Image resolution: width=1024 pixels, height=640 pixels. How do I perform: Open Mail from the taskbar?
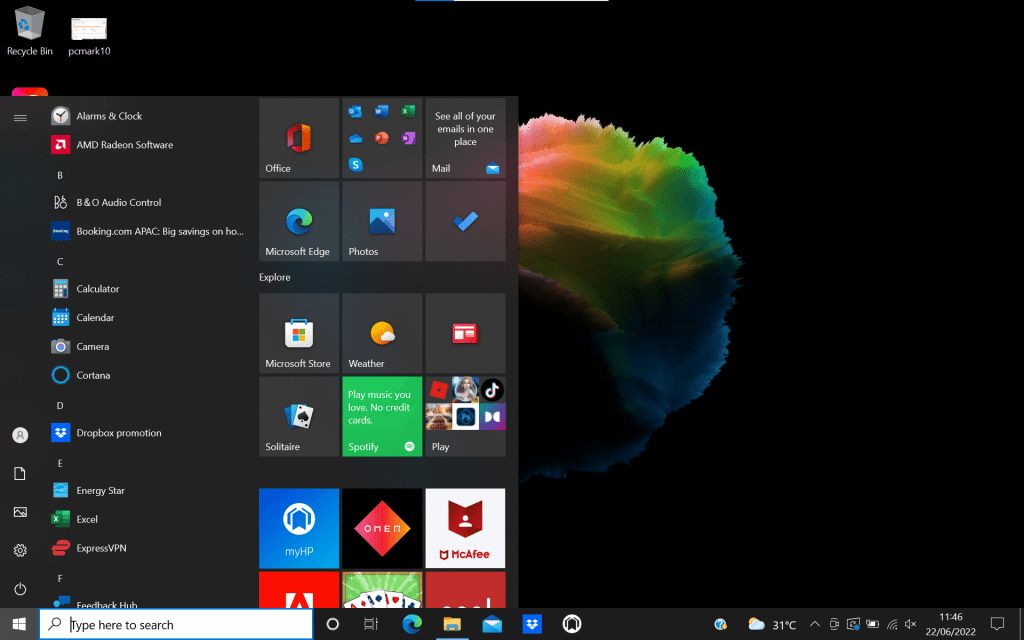pyautogui.click(x=492, y=624)
